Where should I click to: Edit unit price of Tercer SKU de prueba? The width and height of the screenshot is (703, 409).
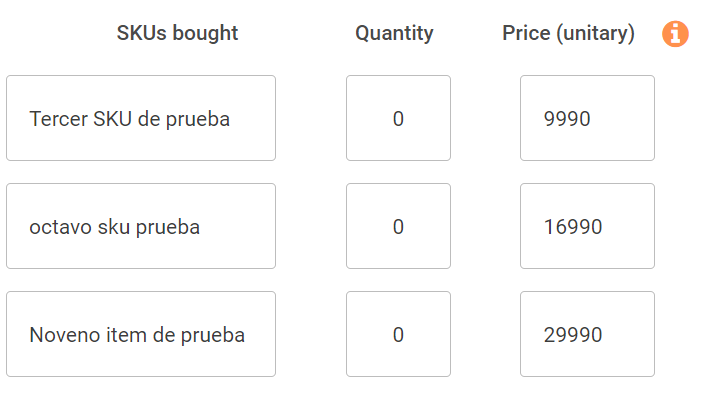pos(587,118)
